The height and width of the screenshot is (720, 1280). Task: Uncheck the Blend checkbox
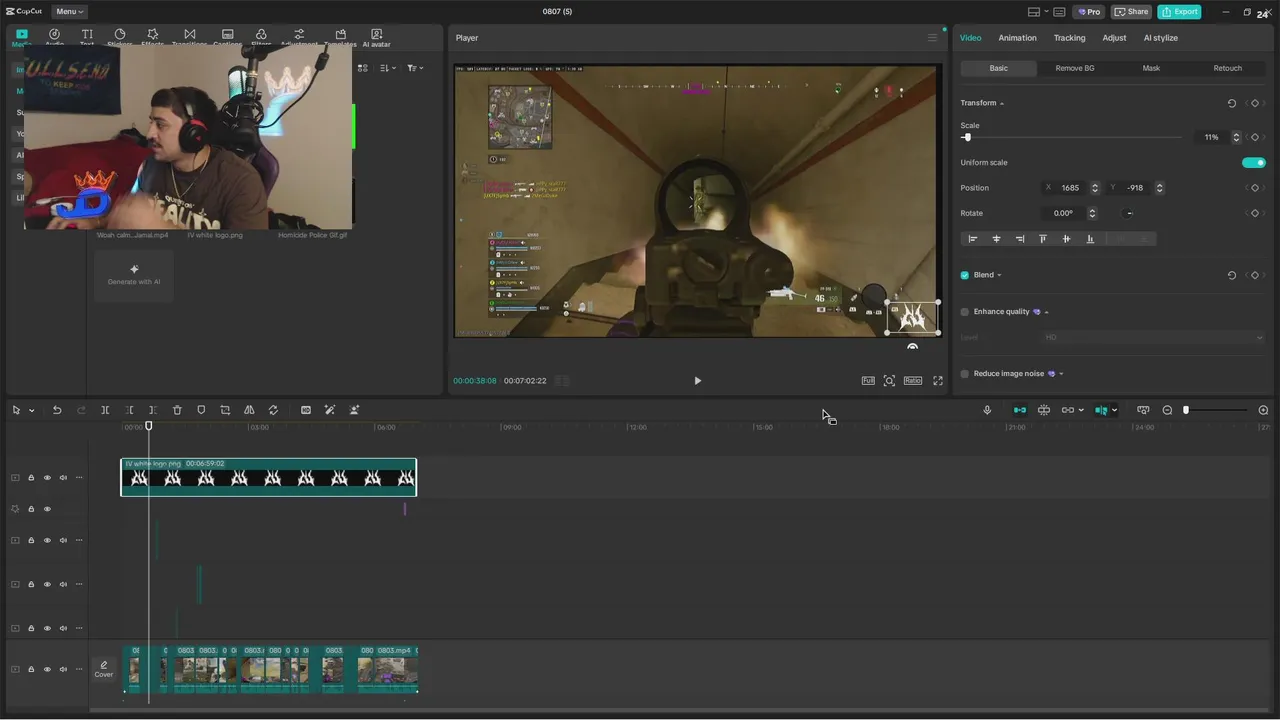pyautogui.click(x=965, y=275)
